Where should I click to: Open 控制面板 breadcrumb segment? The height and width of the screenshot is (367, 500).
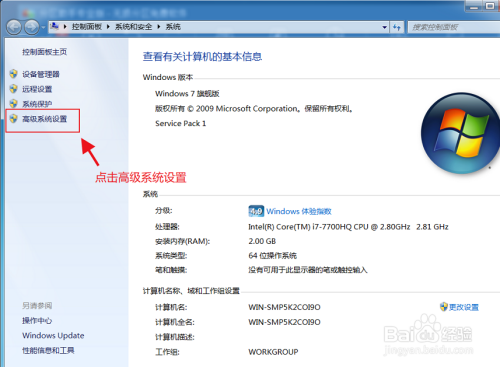coord(87,27)
